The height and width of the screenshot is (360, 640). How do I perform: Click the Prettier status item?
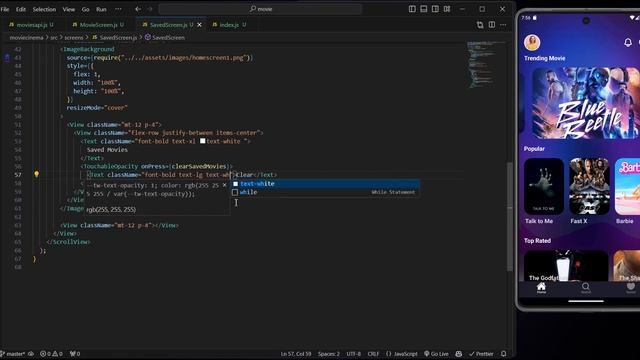[x=481, y=354]
